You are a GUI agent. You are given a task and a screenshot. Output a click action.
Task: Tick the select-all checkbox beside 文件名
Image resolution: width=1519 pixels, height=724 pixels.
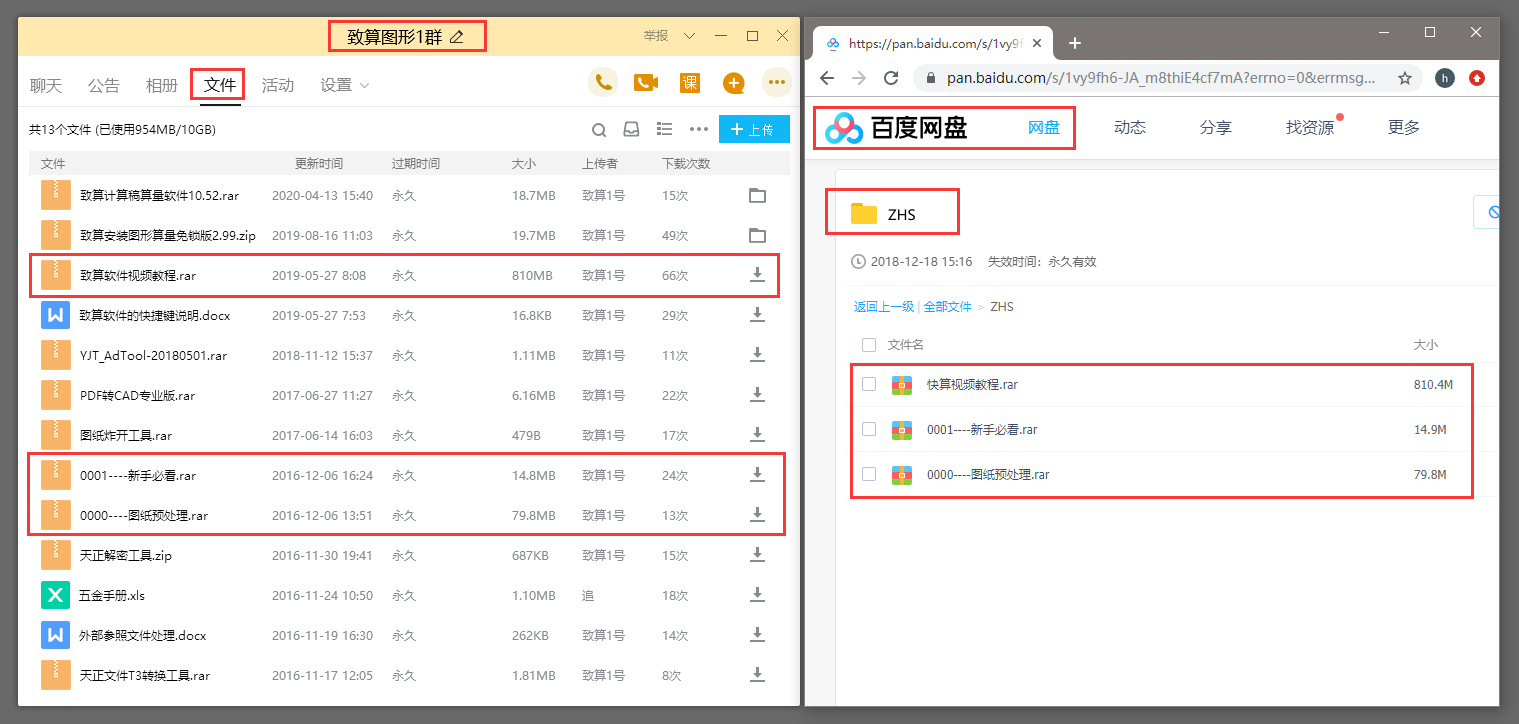pyautogui.click(x=868, y=345)
